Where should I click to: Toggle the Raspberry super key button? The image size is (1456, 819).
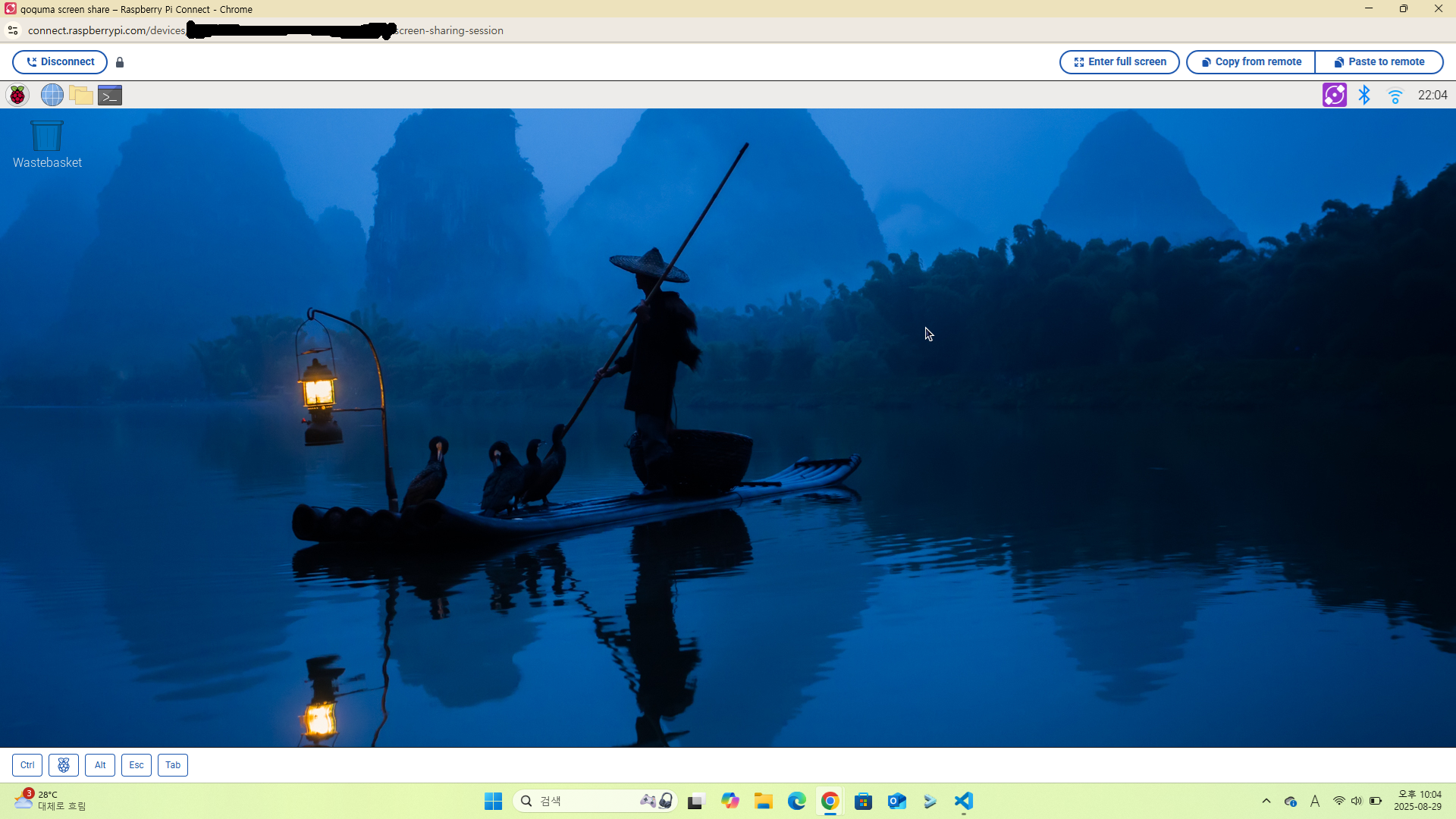(x=64, y=765)
